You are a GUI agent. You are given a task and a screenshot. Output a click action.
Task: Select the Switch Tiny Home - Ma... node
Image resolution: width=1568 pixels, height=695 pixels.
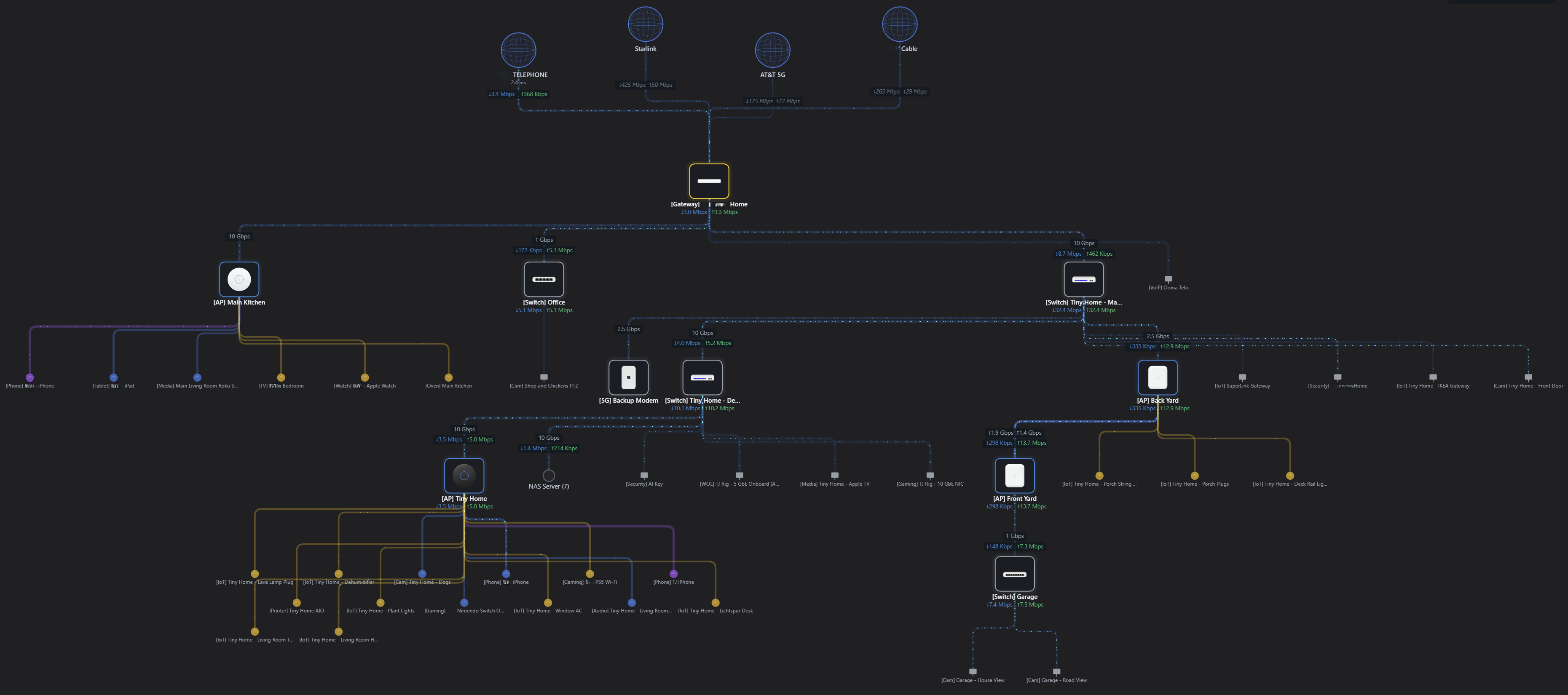[1083, 279]
